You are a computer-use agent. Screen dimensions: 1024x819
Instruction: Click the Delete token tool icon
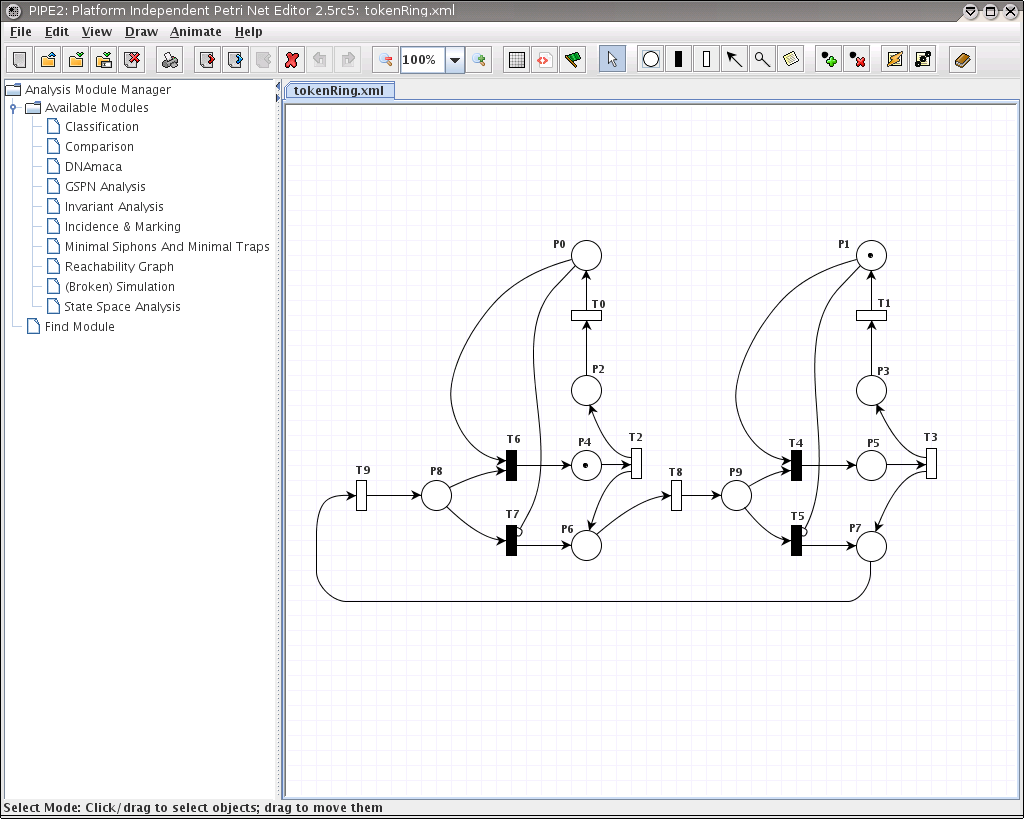coord(856,60)
